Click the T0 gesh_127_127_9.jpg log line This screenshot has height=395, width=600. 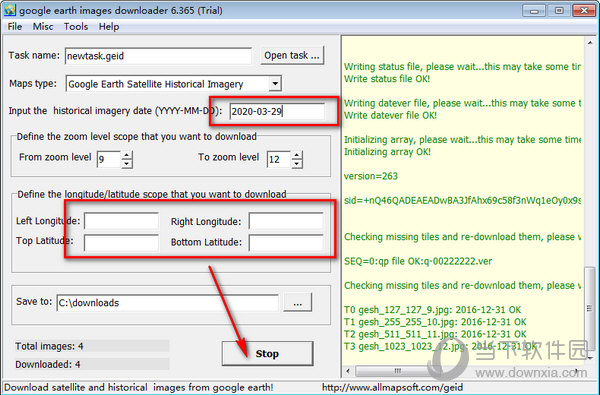[432, 309]
